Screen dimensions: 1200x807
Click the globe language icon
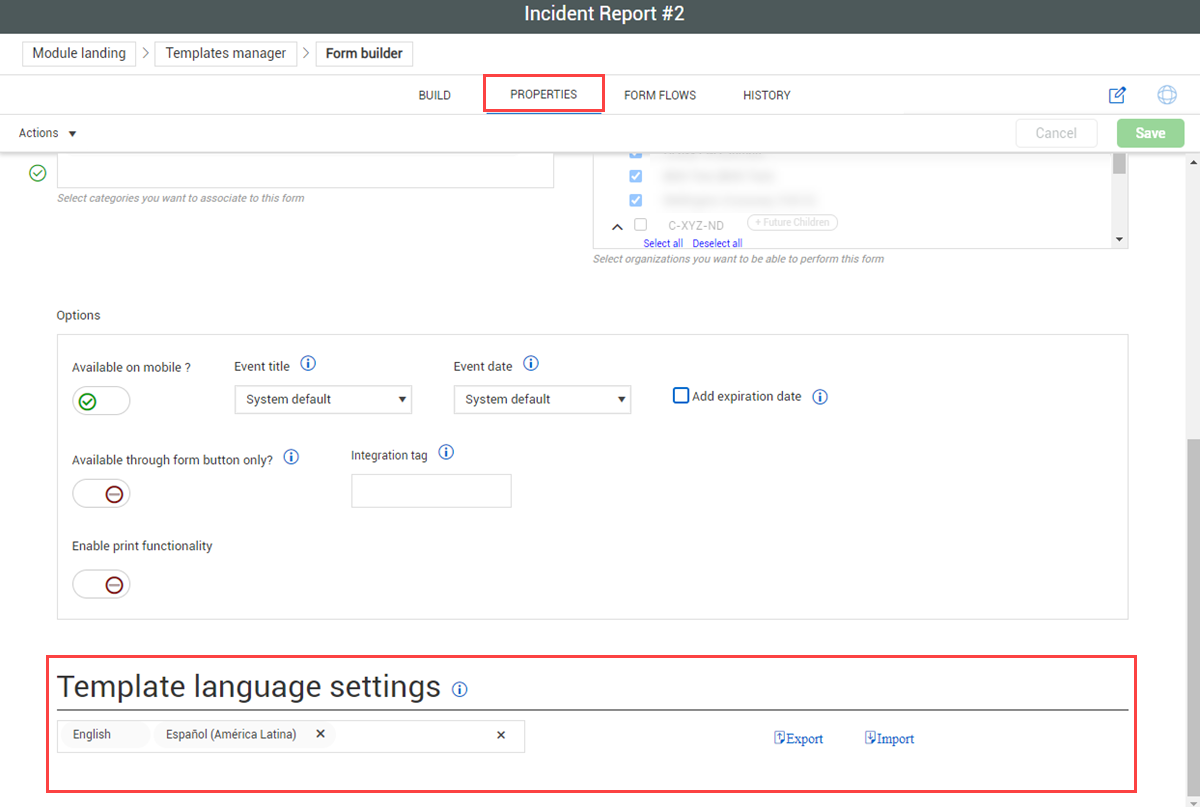1167,95
